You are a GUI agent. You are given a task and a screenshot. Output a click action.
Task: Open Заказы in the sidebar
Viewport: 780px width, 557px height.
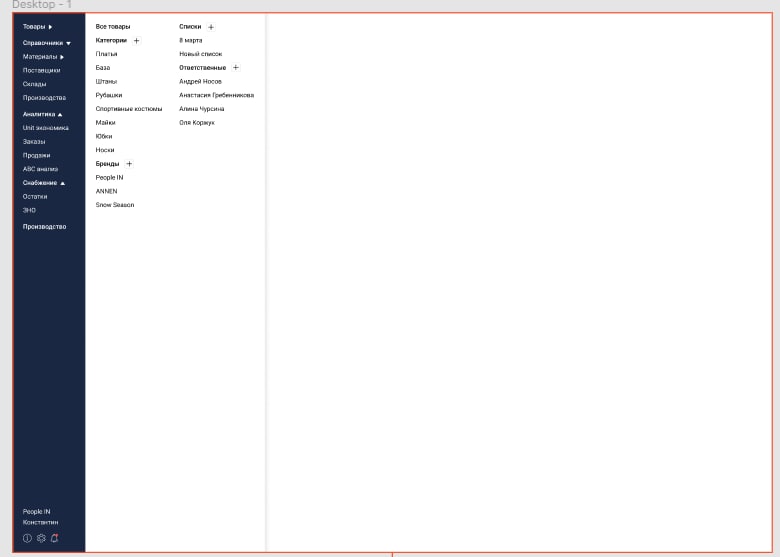pyautogui.click(x=34, y=142)
